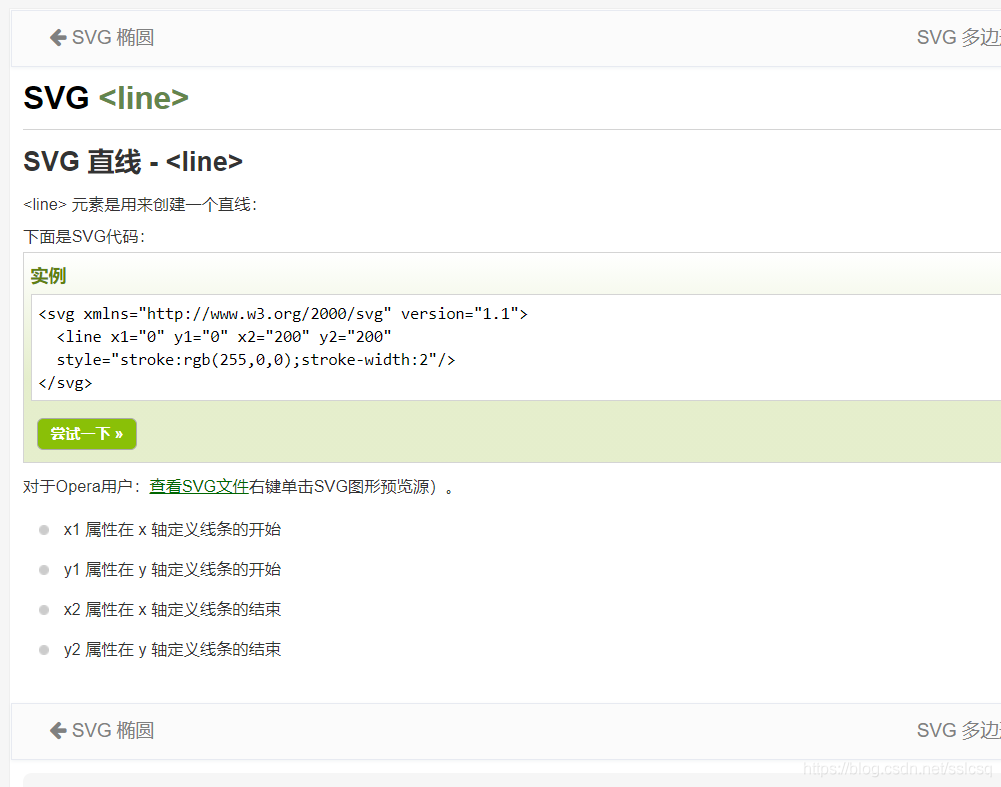The height and width of the screenshot is (787, 1001).
Task: Open the bottom SVG 多边 next page link
Action: pyautogui.click(x=958, y=730)
